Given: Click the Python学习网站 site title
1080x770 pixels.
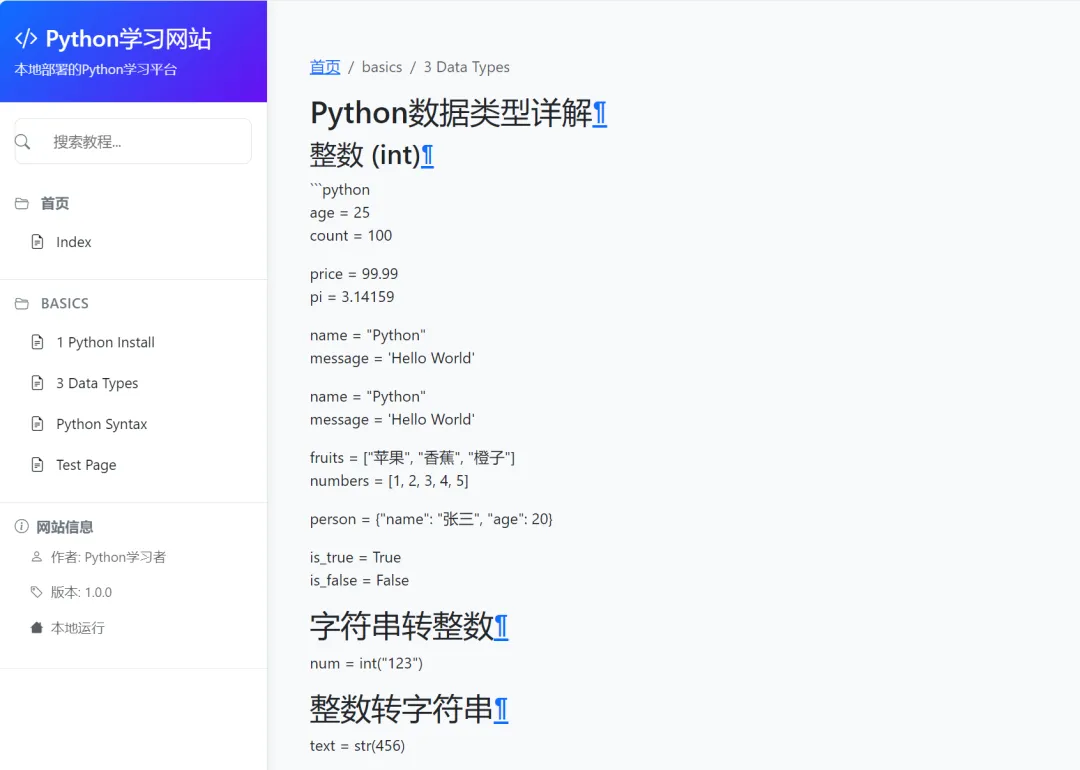Looking at the screenshot, I should 128,39.
